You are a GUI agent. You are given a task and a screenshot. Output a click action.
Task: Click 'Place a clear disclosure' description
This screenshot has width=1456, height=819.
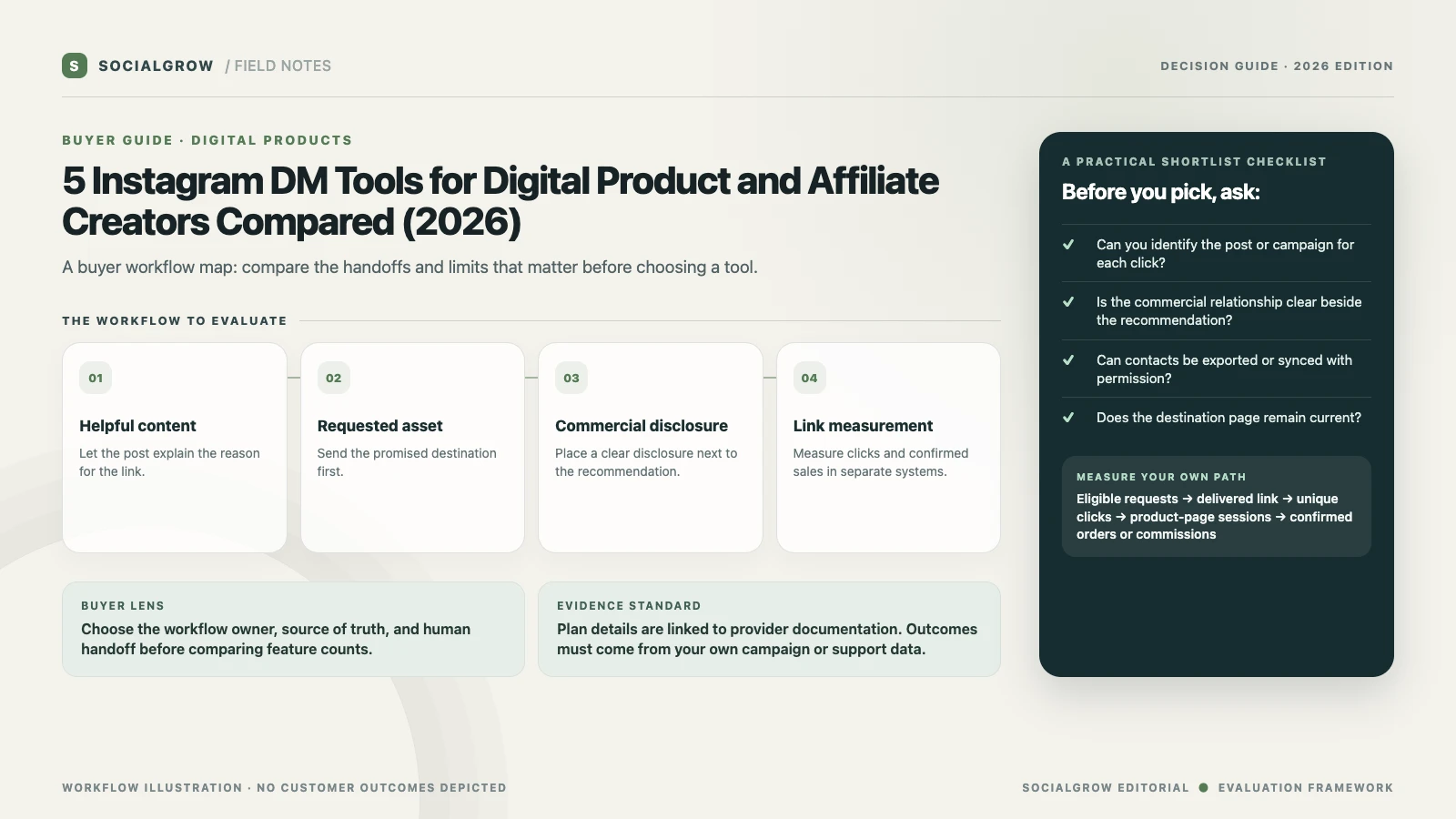(646, 462)
